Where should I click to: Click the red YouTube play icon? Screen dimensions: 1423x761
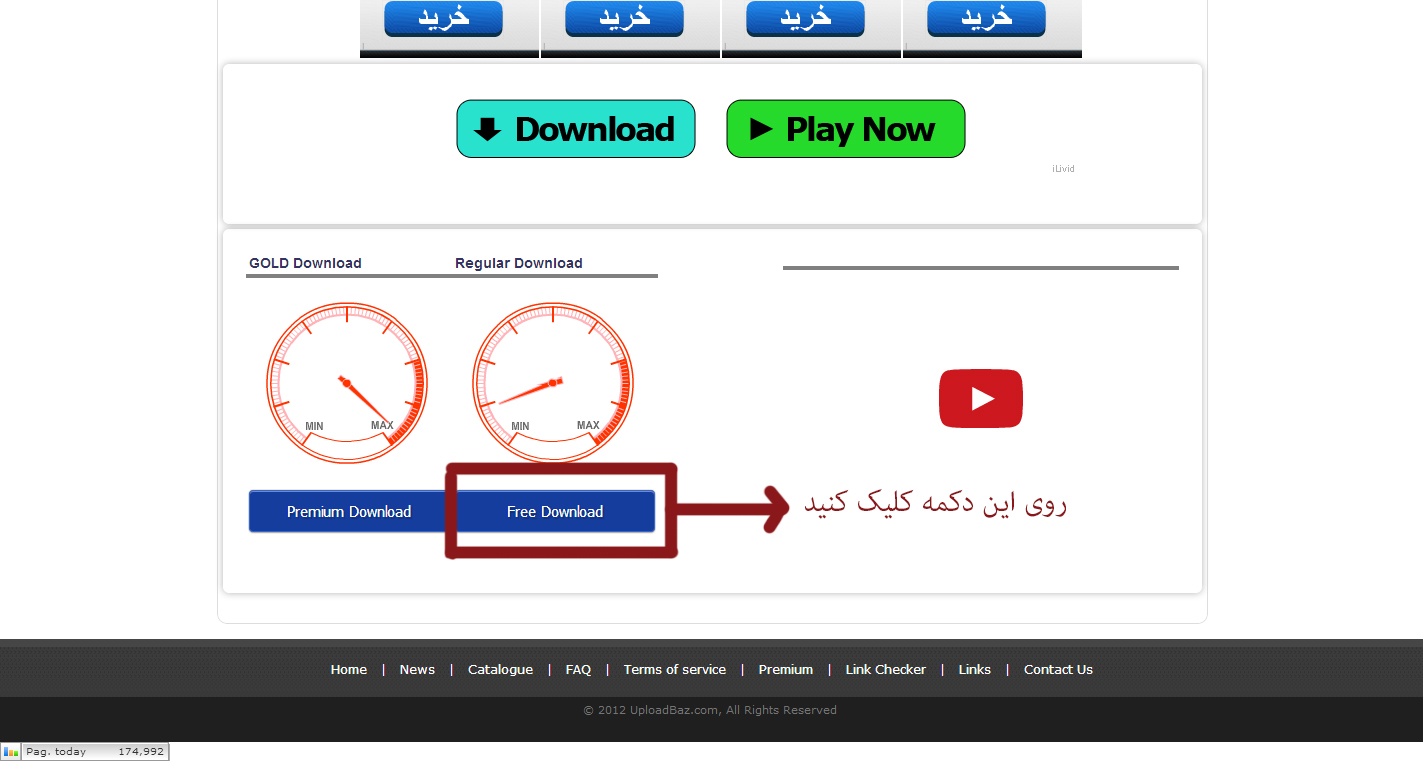(x=980, y=398)
